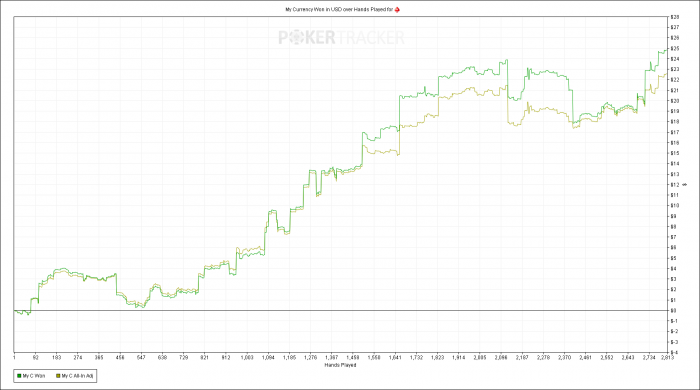The height and width of the screenshot is (390, 700).
Task: Click the 1,732 x-axis tick label
Action: (417, 357)
